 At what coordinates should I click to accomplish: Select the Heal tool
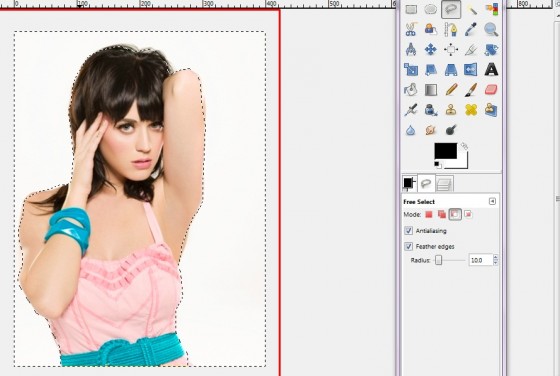[x=471, y=110]
